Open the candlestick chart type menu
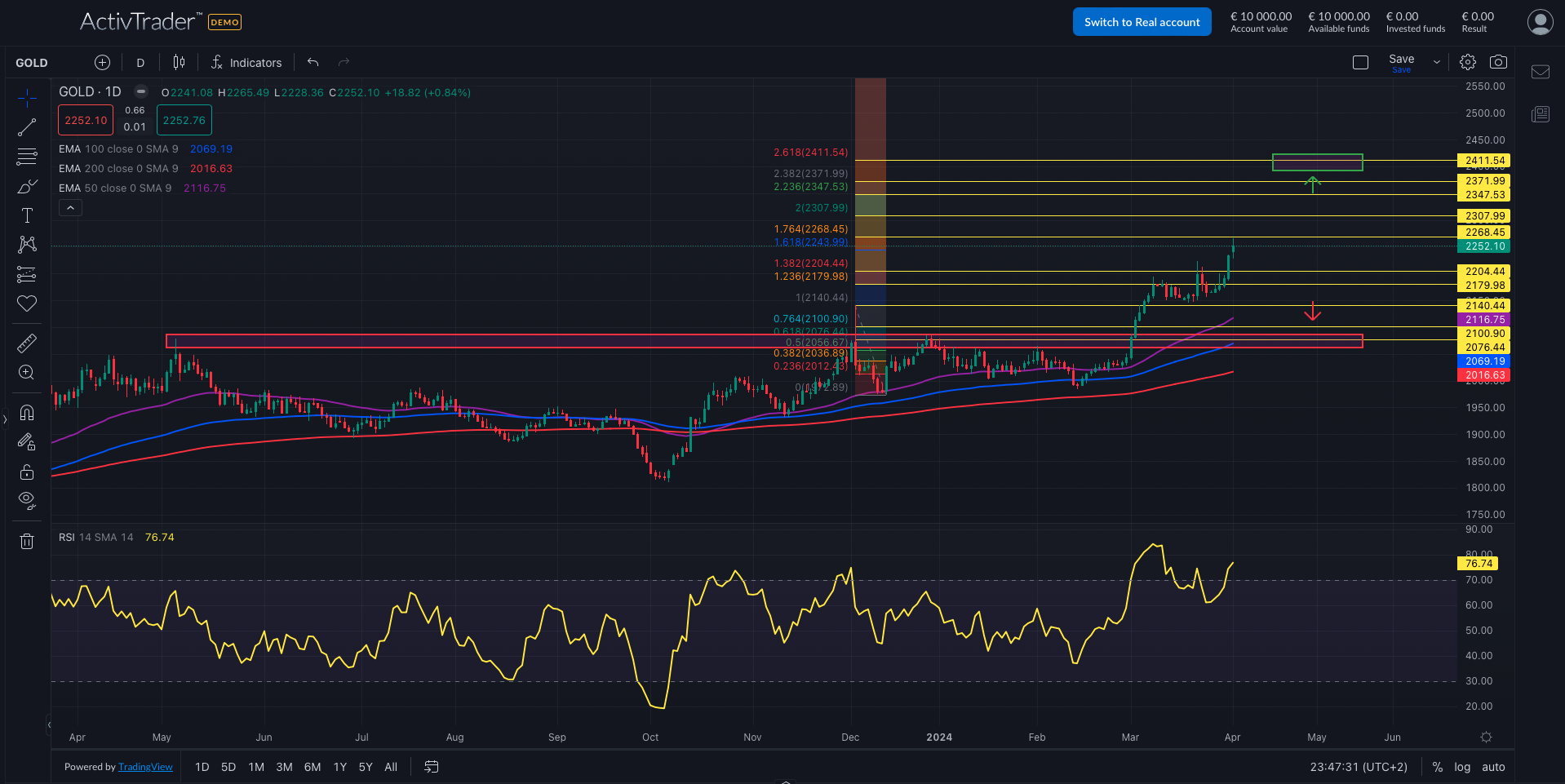This screenshot has height=784, width=1565. pyautogui.click(x=179, y=62)
